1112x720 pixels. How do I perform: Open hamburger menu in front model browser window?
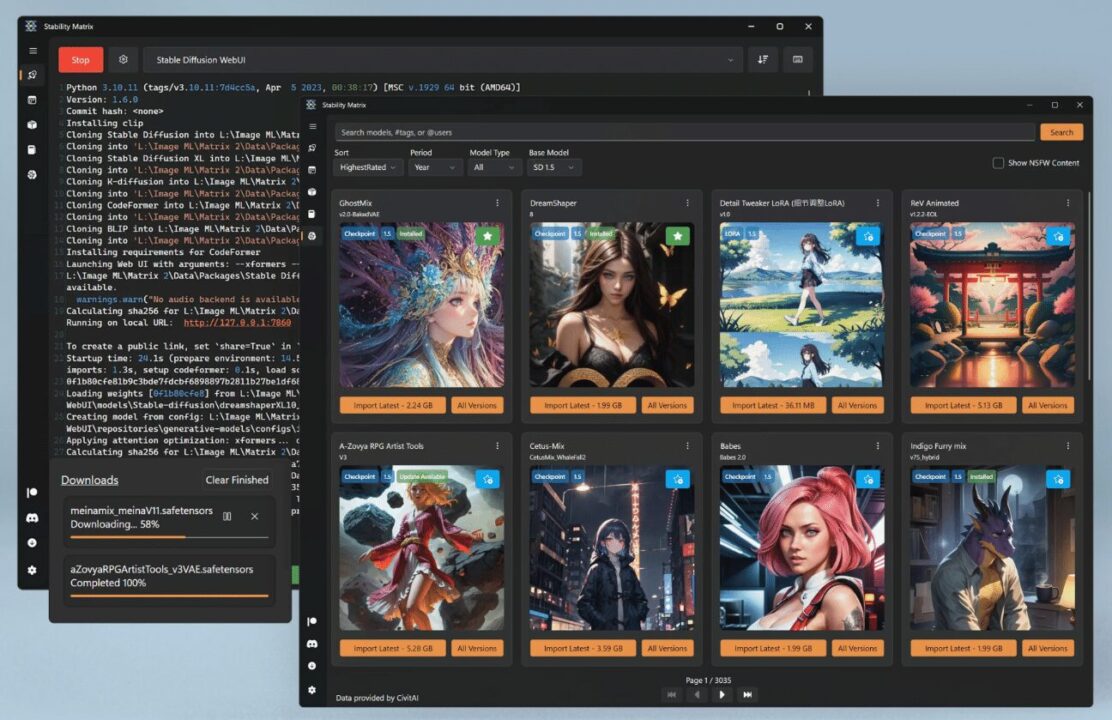click(313, 126)
